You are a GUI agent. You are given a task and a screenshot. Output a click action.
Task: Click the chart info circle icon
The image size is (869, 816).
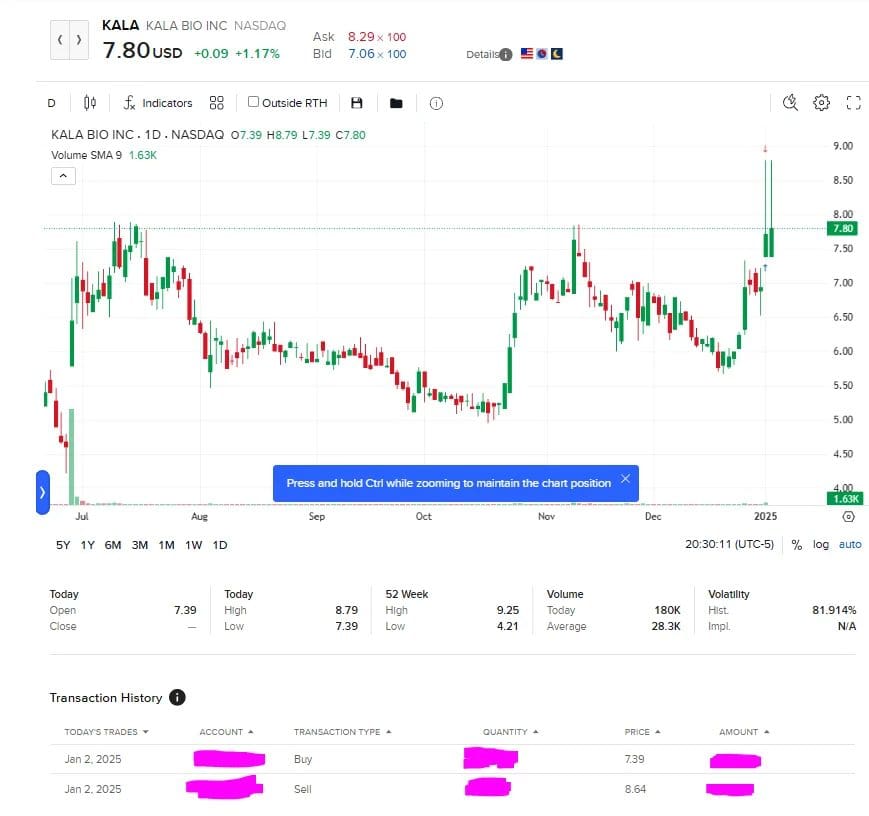436,103
